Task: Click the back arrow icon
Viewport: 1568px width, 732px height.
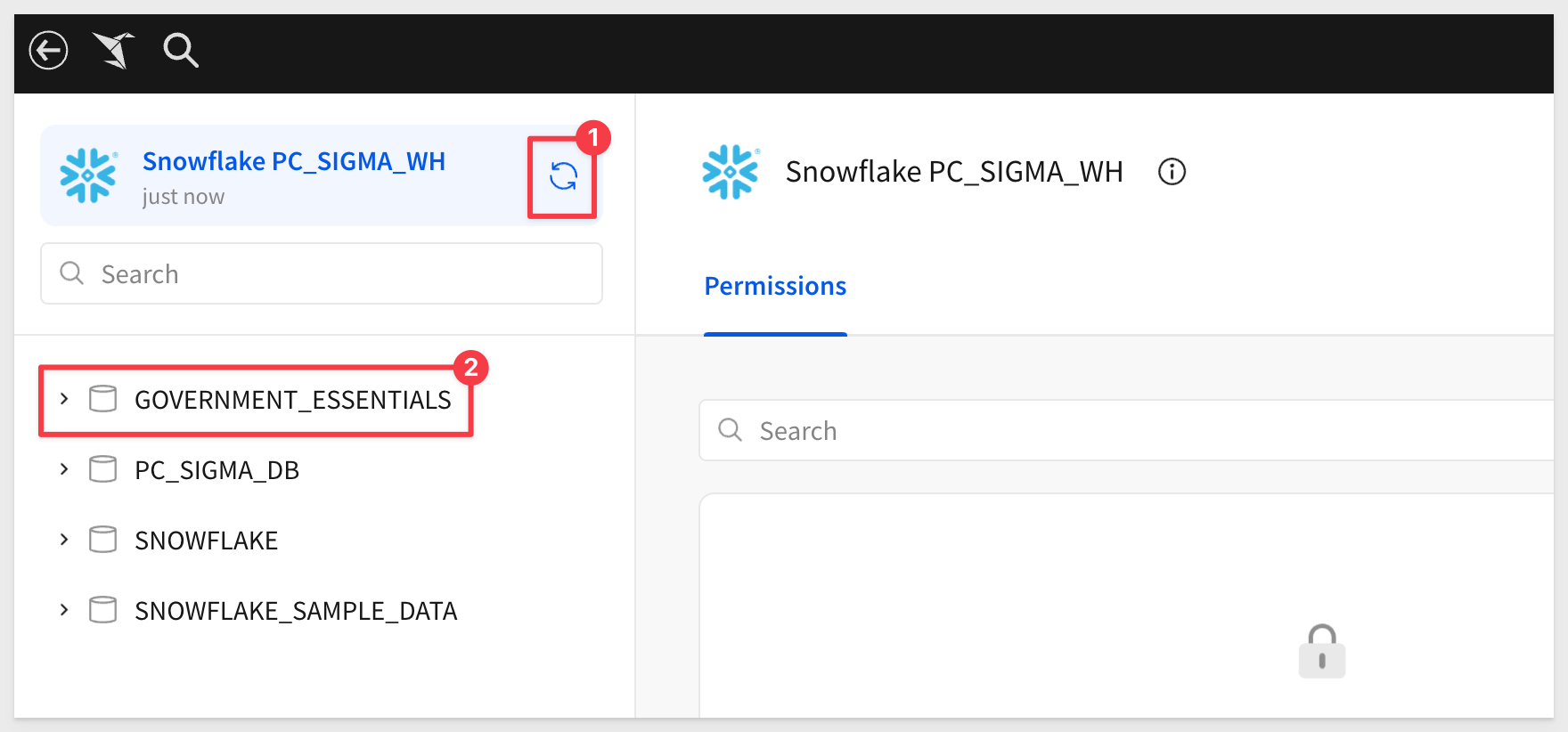Action: [x=48, y=50]
